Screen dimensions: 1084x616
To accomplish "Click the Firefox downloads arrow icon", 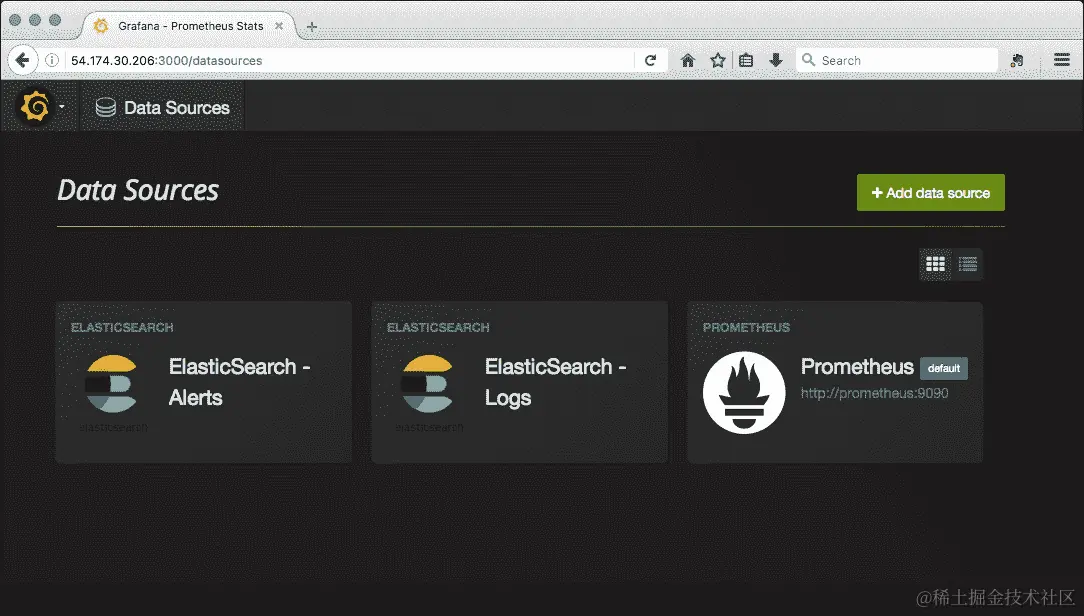I will point(776,60).
